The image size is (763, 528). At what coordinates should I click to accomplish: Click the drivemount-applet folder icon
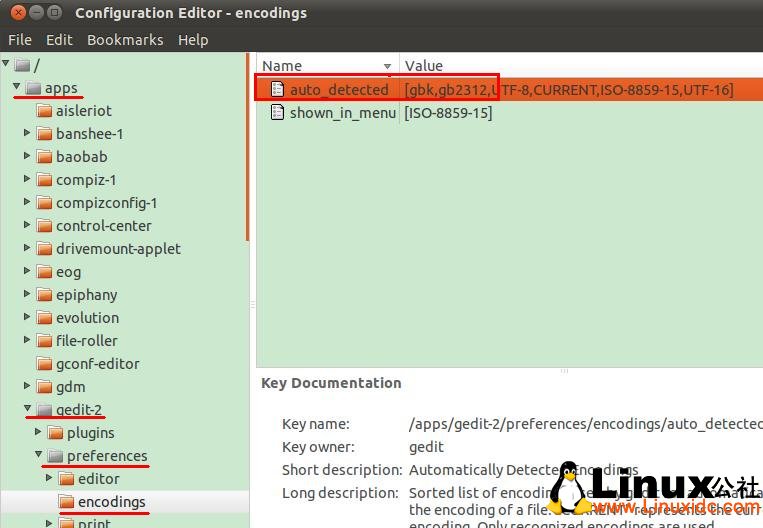pyautogui.click(x=44, y=249)
